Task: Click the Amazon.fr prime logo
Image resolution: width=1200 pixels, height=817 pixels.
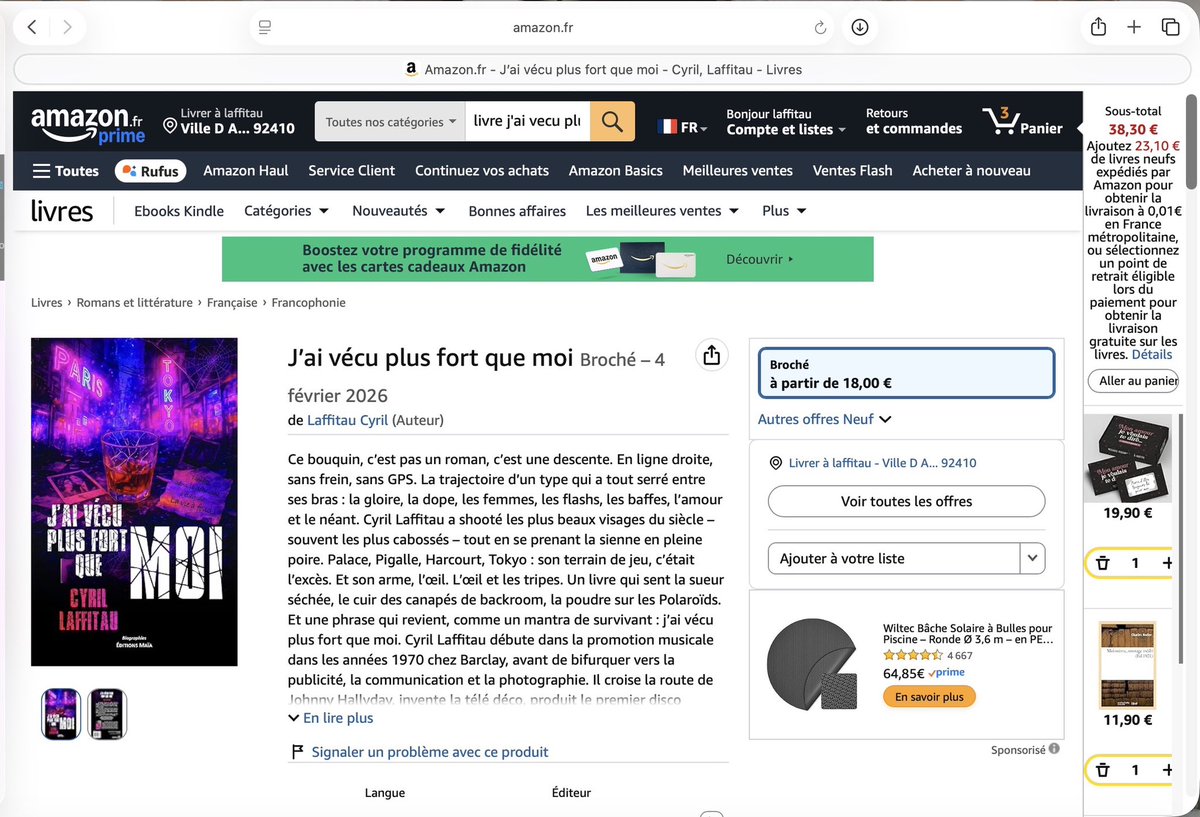Action: [x=88, y=124]
